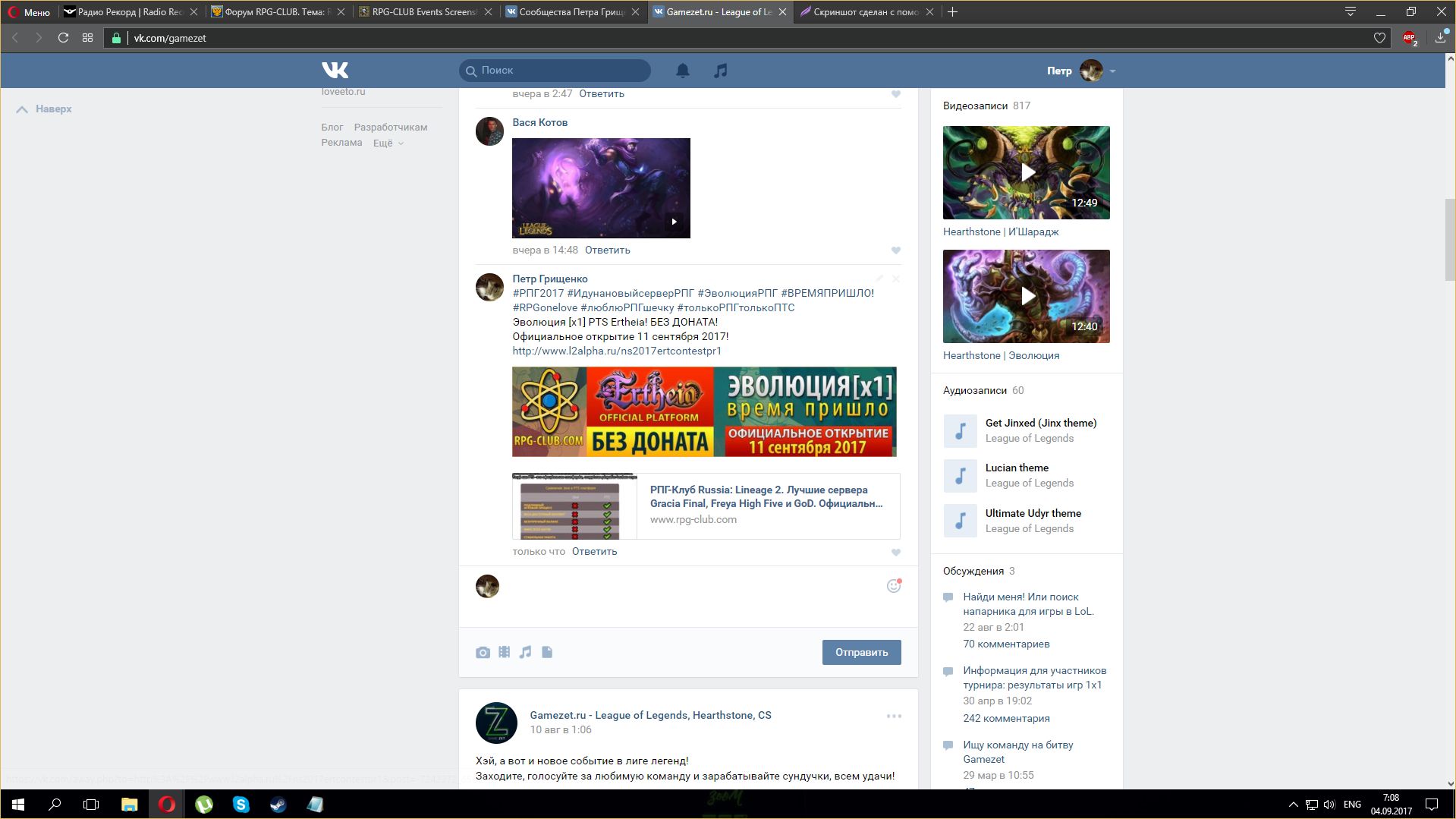This screenshot has height=819, width=1456.
Task: Open Аудиозаписи section header
Action: click(x=974, y=390)
